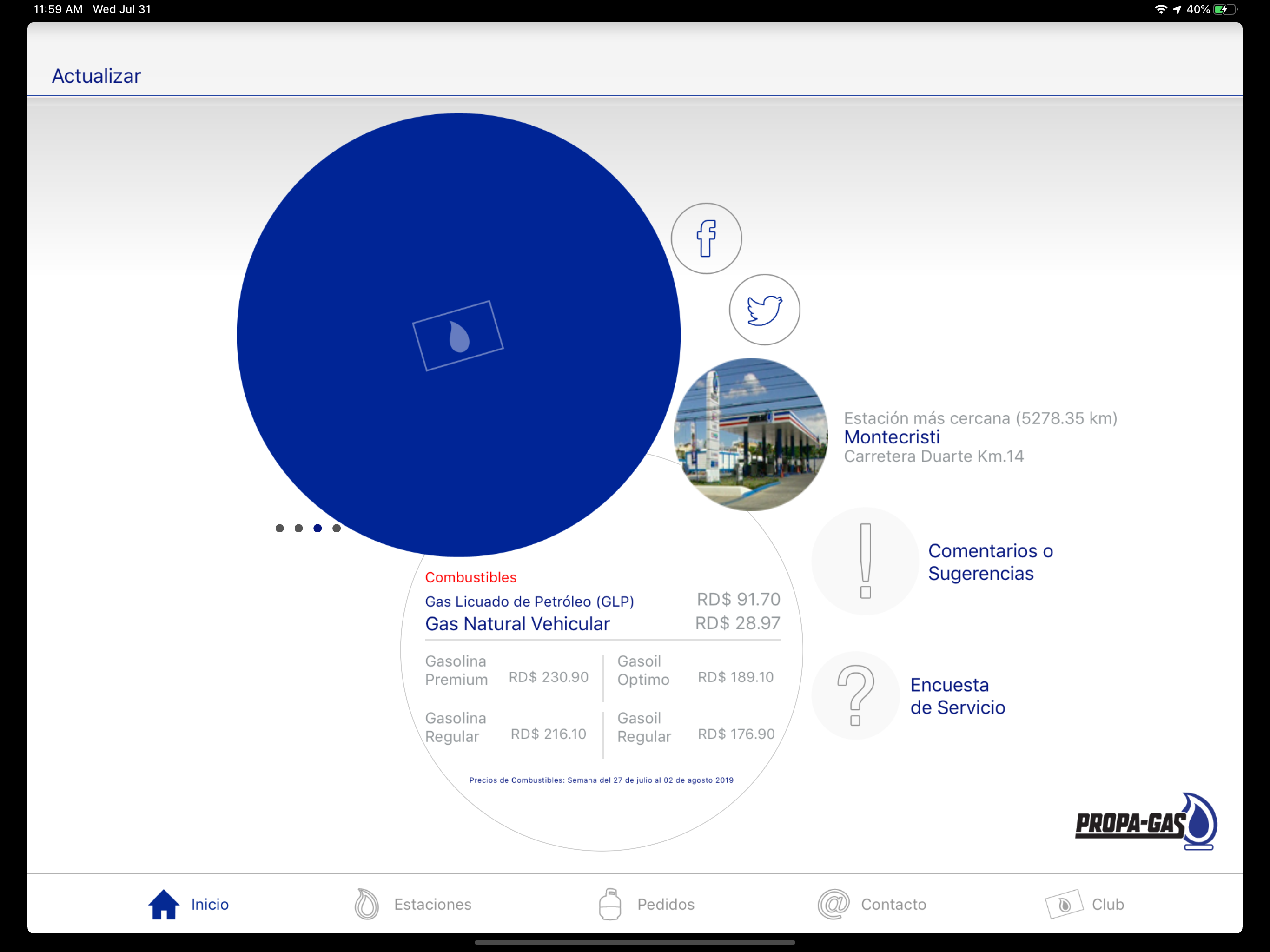The width and height of the screenshot is (1270, 952).
Task: Tap the Estaciones droplet icon
Action: [366, 904]
